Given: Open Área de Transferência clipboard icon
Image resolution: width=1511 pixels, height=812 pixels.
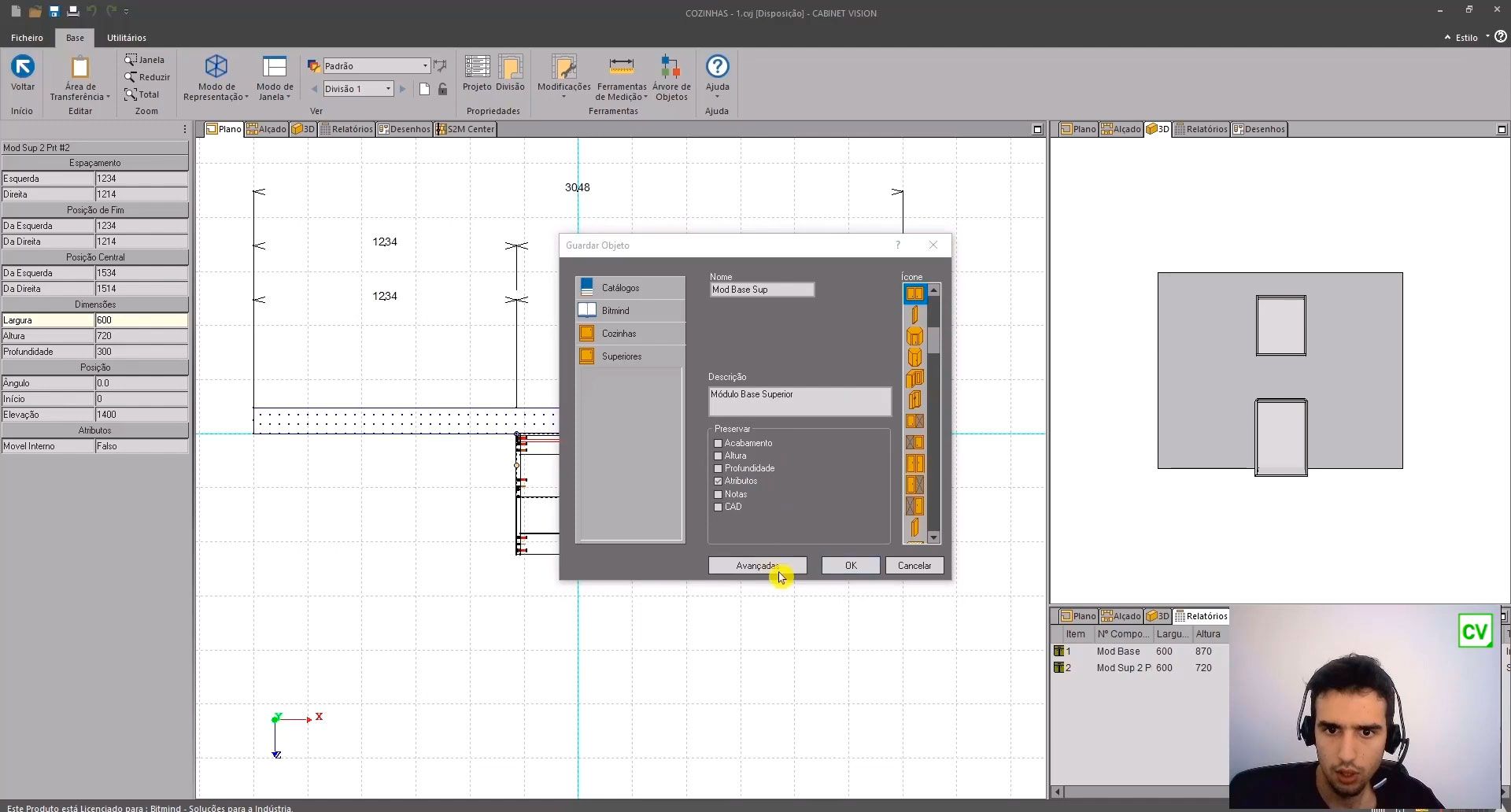Looking at the screenshot, I should (79, 67).
